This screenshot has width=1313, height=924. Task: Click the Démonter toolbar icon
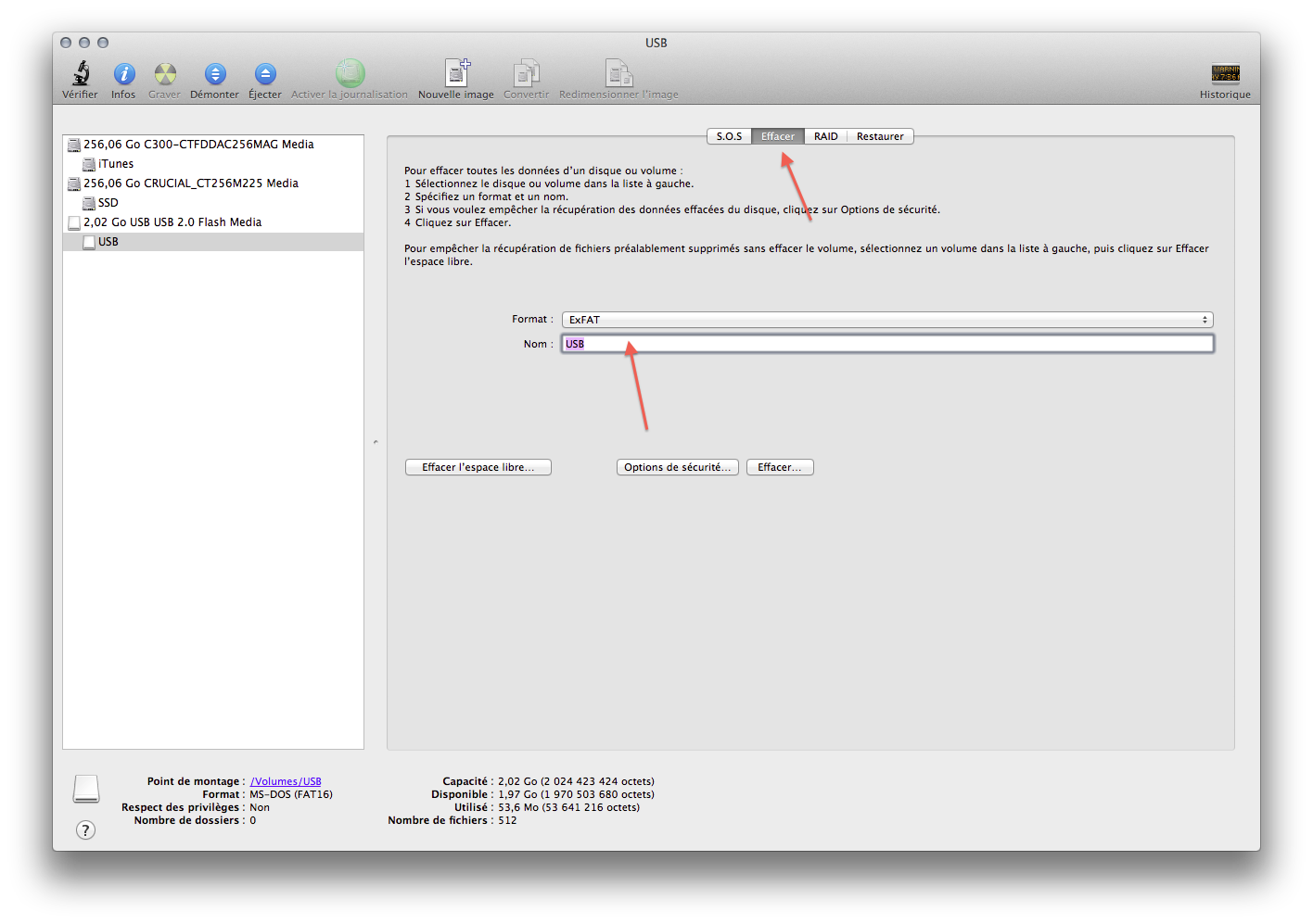tap(214, 74)
